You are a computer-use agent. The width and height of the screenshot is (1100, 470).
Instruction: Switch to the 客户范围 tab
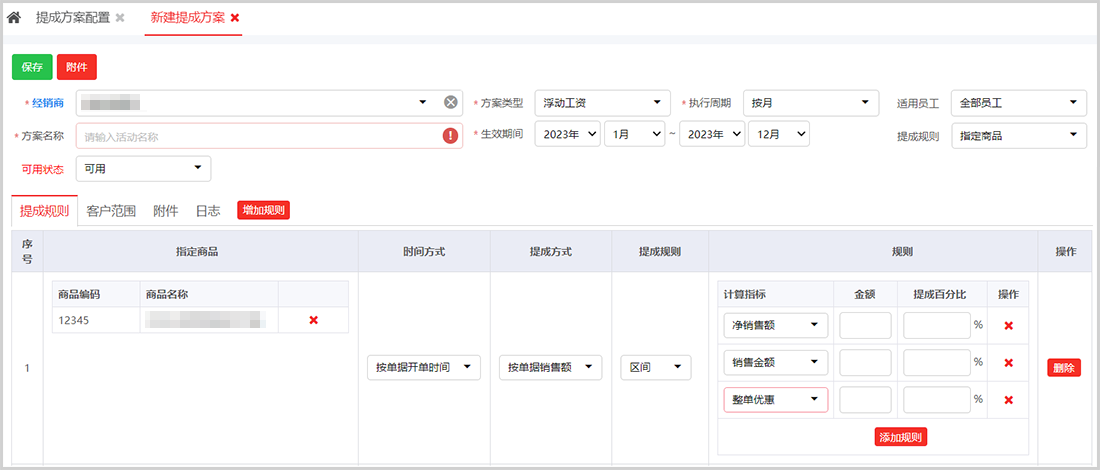111,211
